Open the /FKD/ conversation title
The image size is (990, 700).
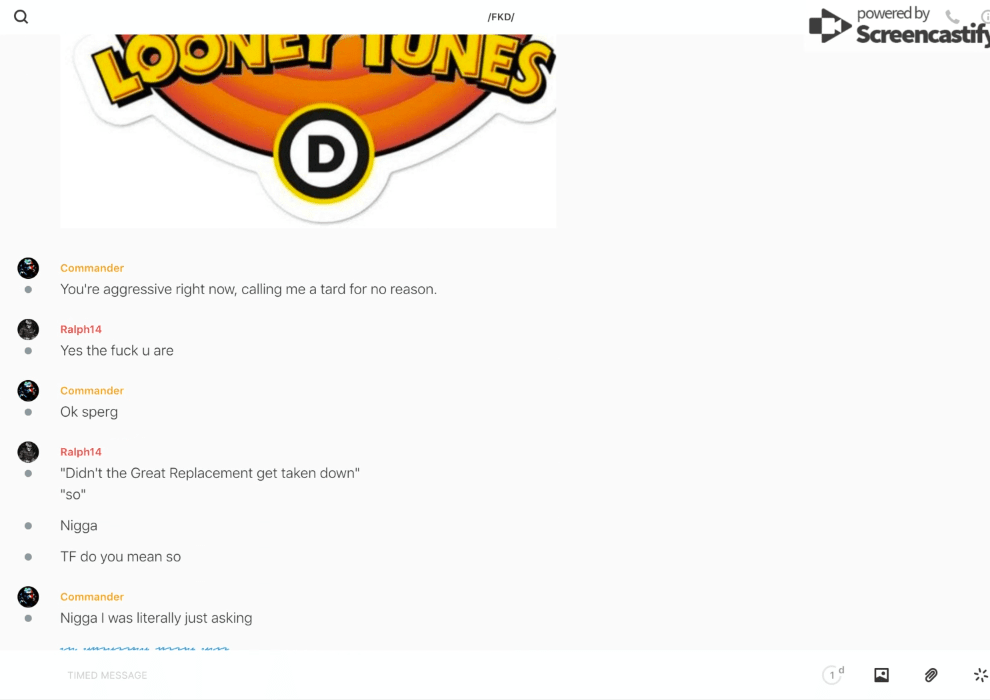501,17
